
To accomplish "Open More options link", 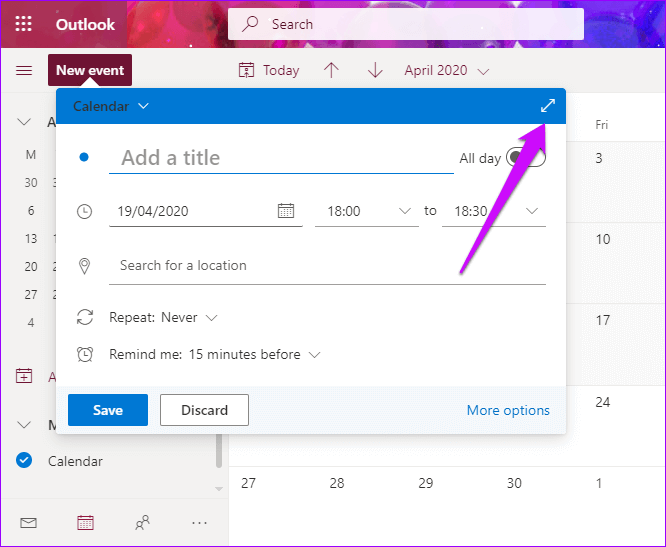I will (508, 410).
